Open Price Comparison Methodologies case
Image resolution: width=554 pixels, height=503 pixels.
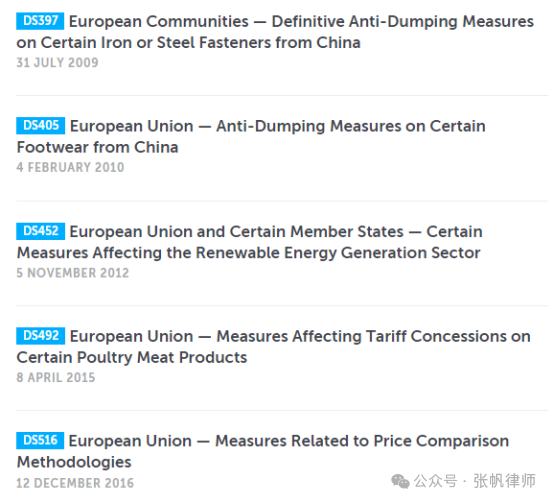[263, 451]
